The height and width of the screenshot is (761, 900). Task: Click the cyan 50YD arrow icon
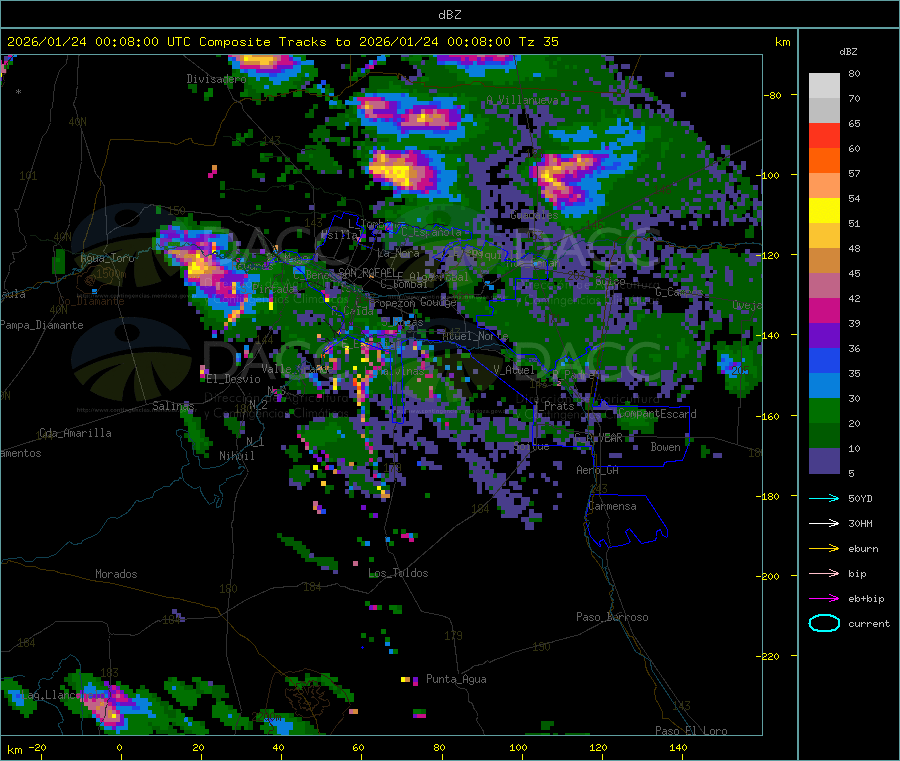[x=824, y=498]
